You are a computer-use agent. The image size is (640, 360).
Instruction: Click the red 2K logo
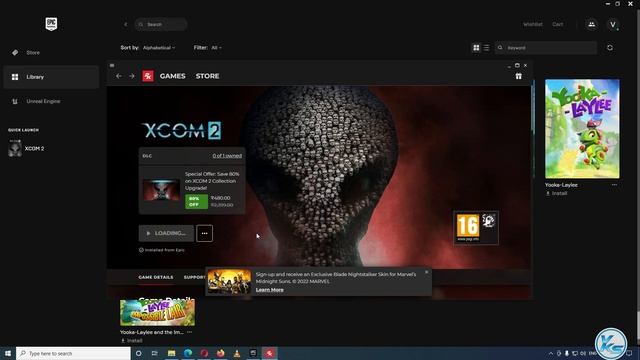click(148, 76)
